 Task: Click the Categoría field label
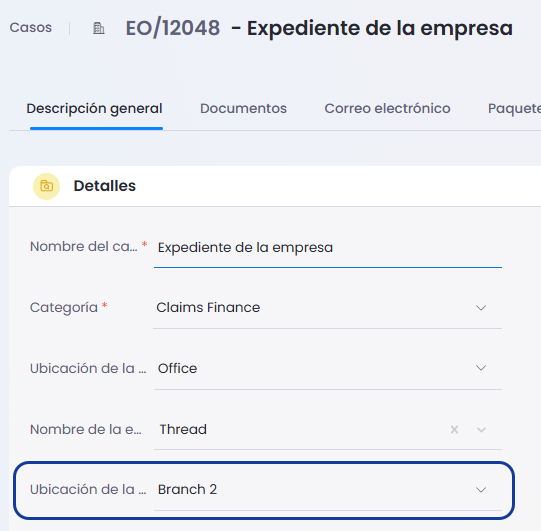pos(63,307)
